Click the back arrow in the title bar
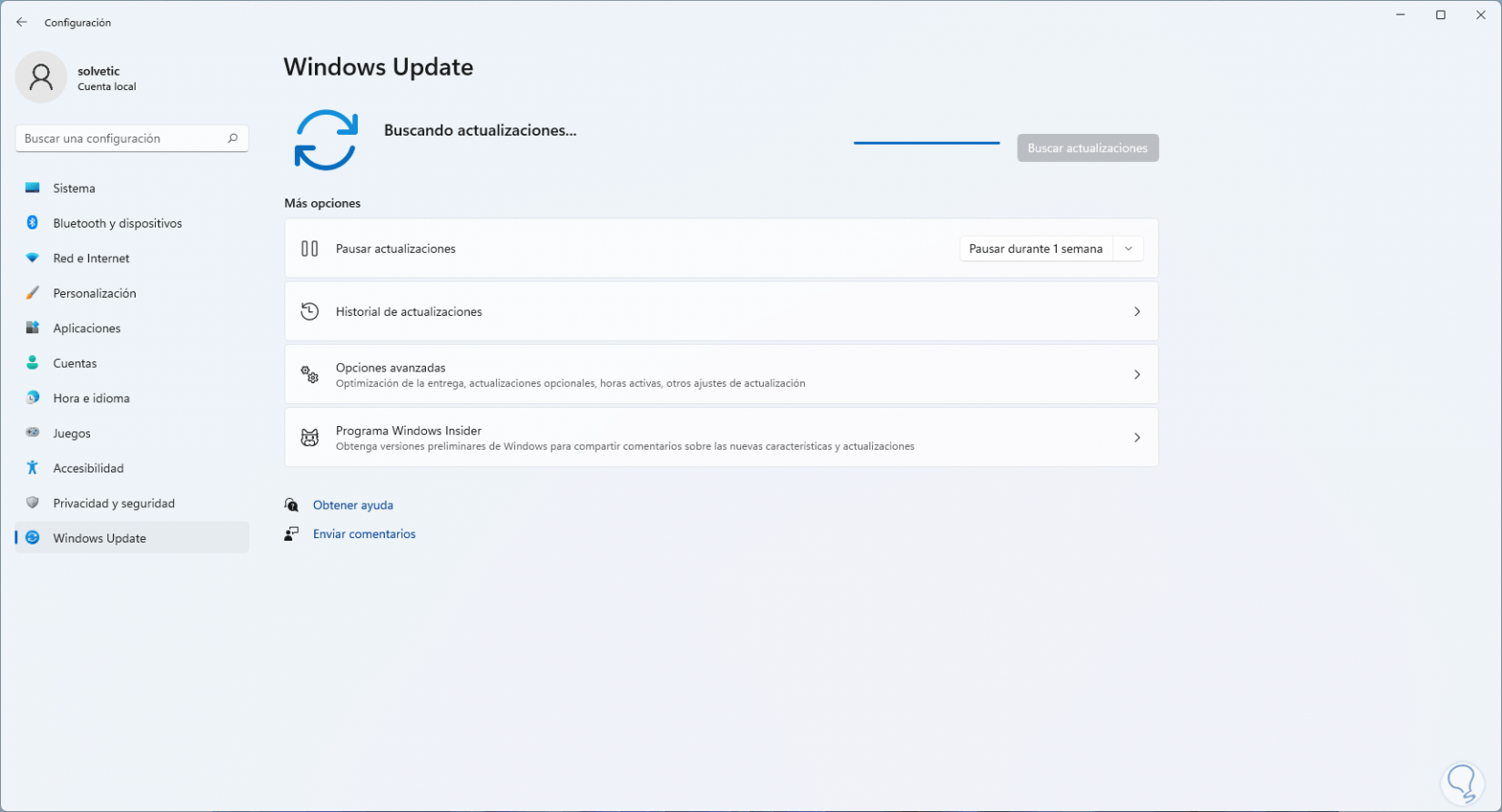 point(22,22)
